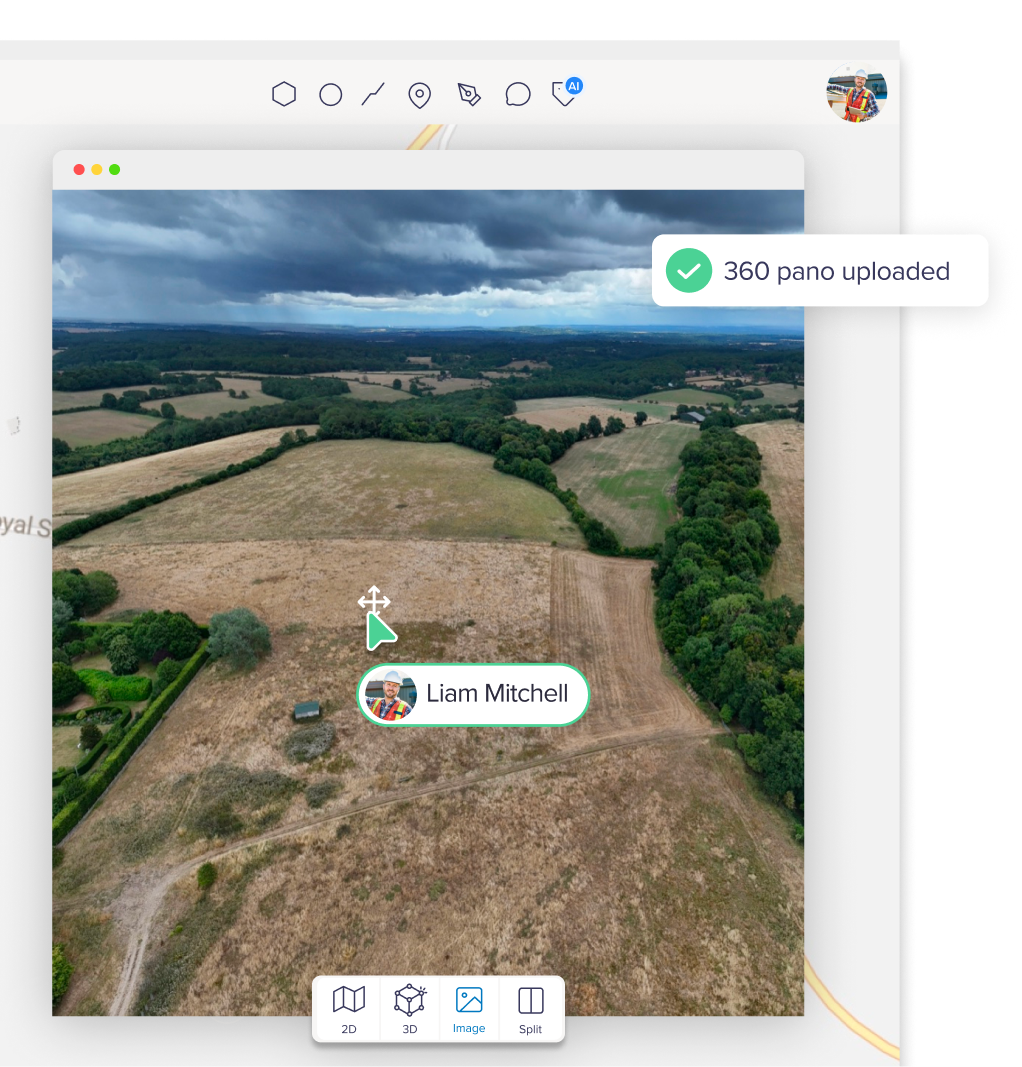Select the line drawing tool
Screen dimensions: 1022x1067
tap(374, 93)
